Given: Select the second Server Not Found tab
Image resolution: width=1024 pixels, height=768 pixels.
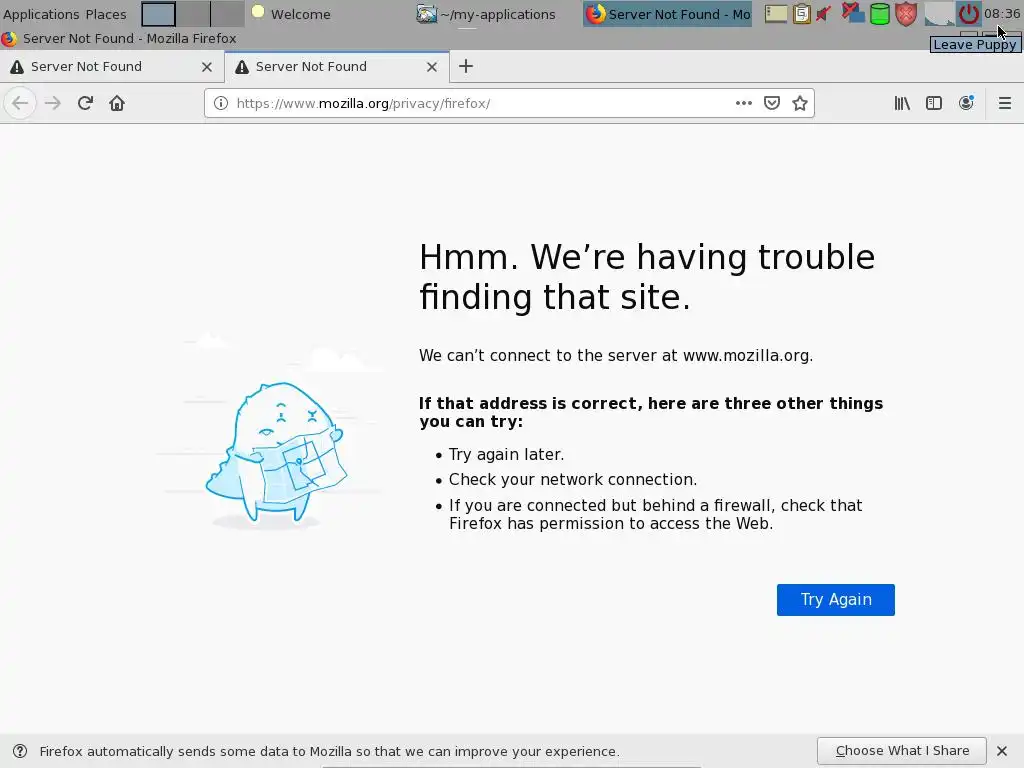Looking at the screenshot, I should [x=337, y=67].
